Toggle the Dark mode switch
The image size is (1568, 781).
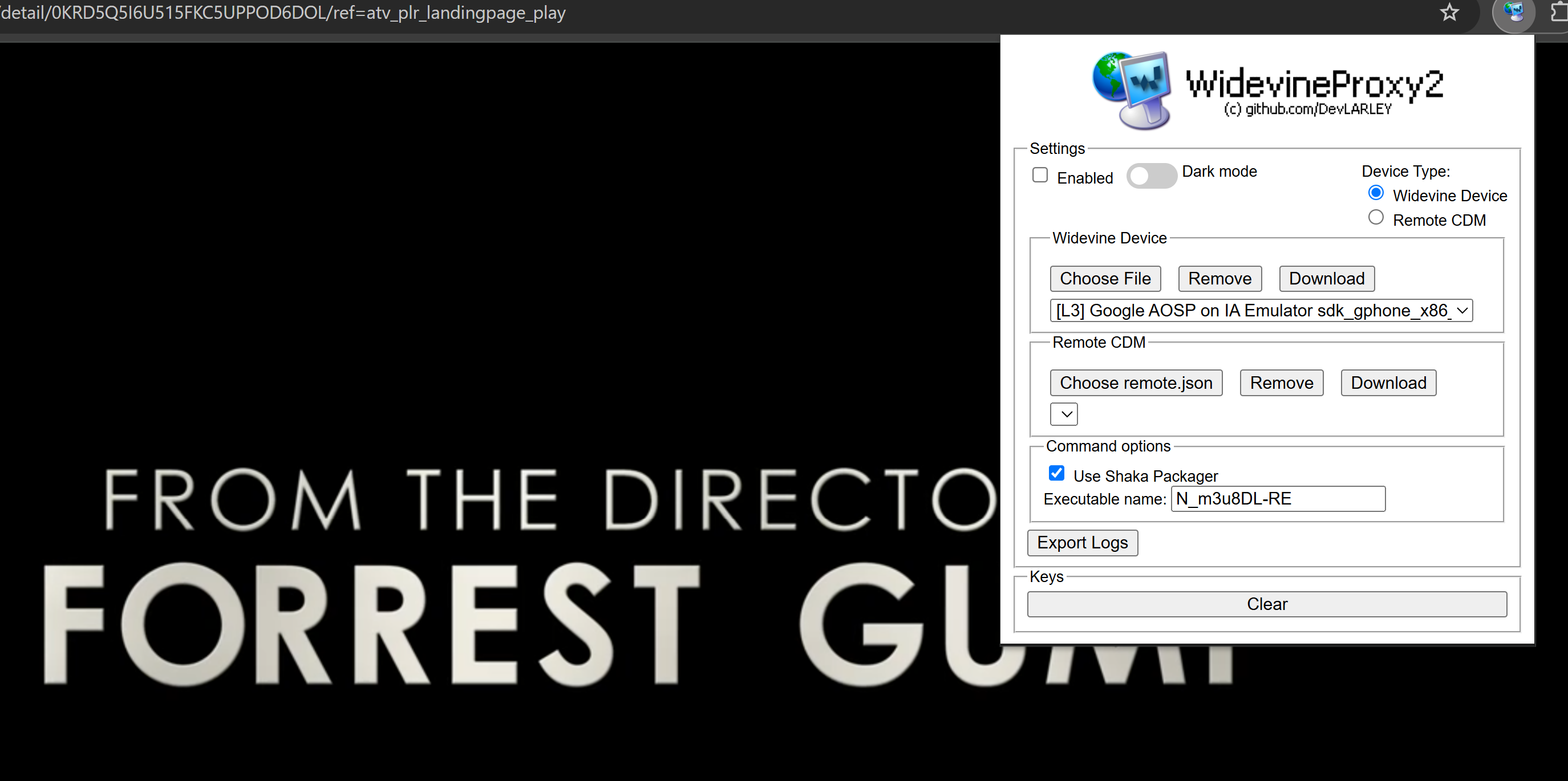1150,176
